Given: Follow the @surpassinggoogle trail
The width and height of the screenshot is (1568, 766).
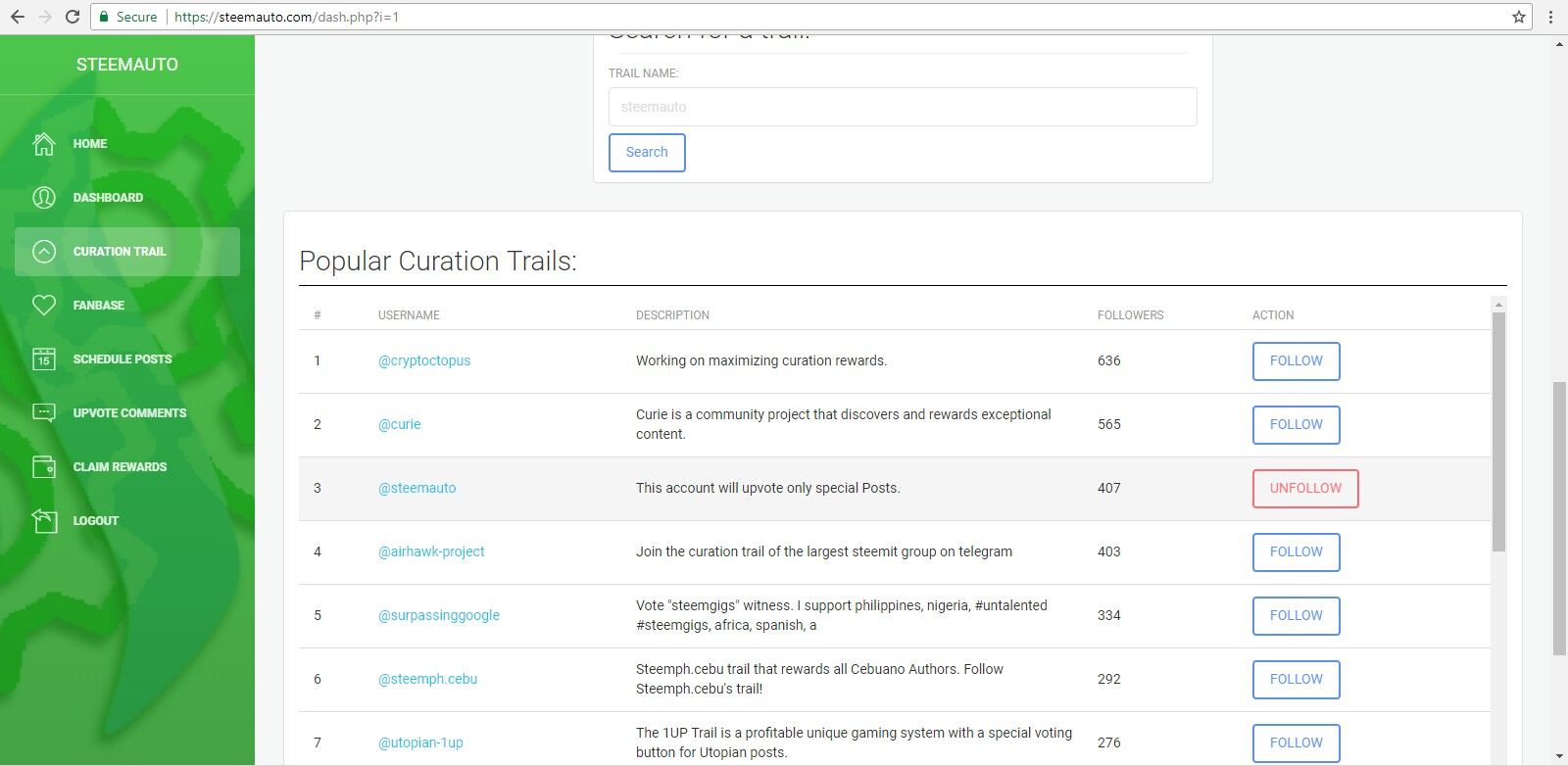Looking at the screenshot, I should pos(1296,616).
